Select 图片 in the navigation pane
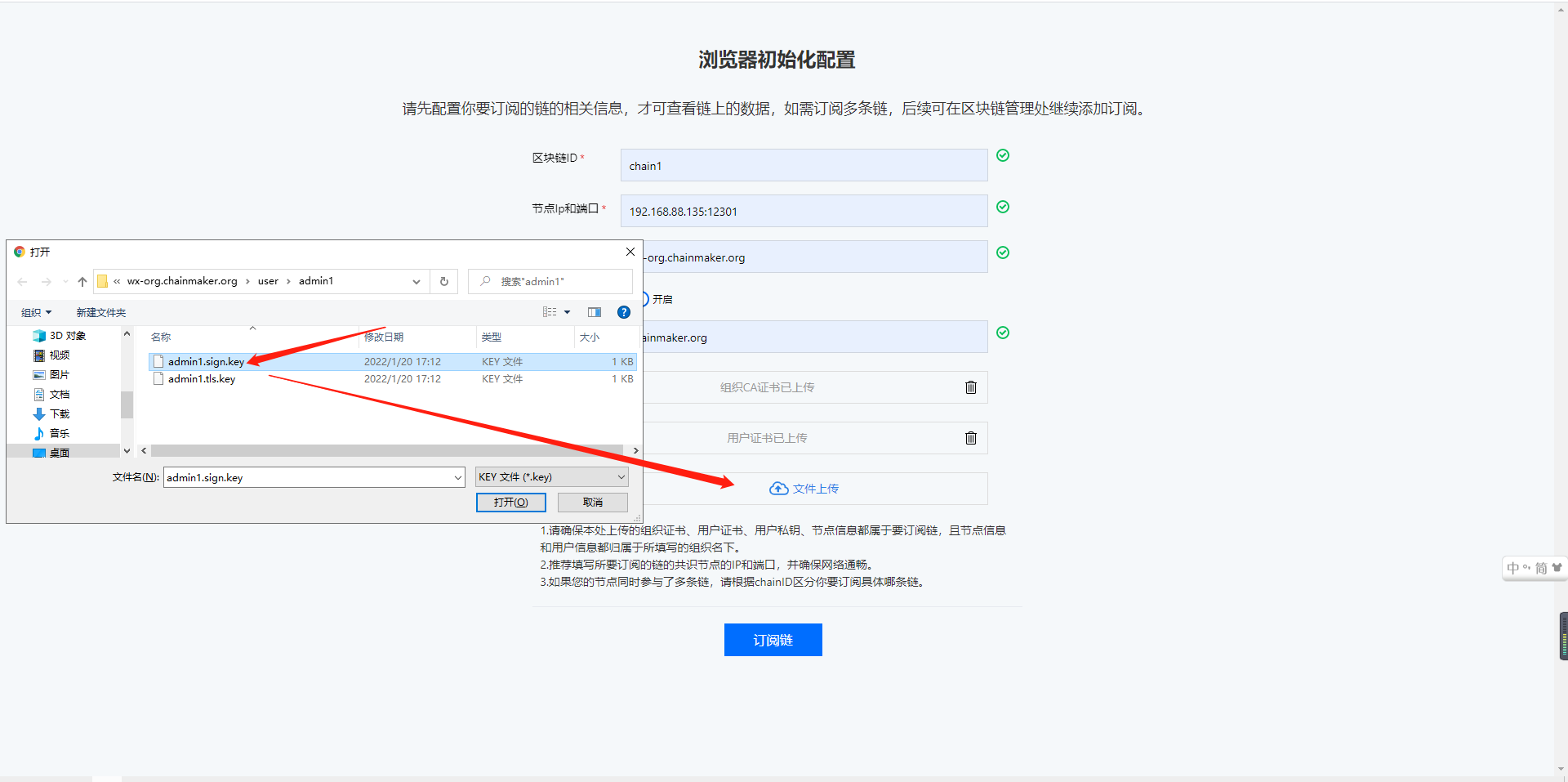Image resolution: width=1568 pixels, height=782 pixels. (51, 375)
